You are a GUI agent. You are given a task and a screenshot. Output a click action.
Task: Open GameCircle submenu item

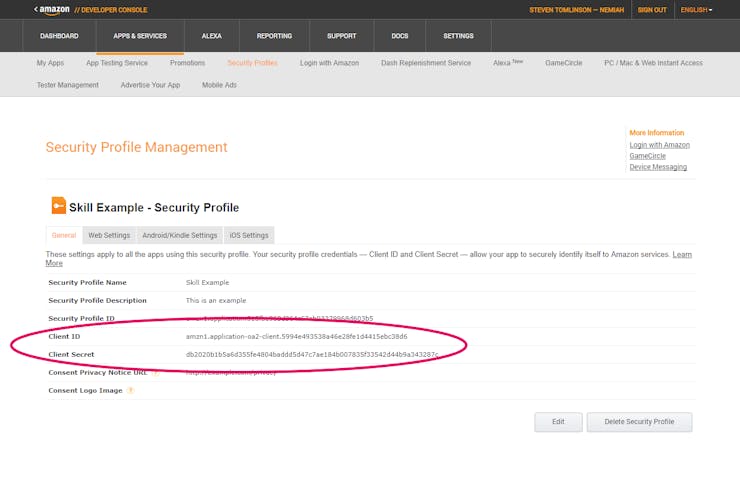(x=563, y=63)
